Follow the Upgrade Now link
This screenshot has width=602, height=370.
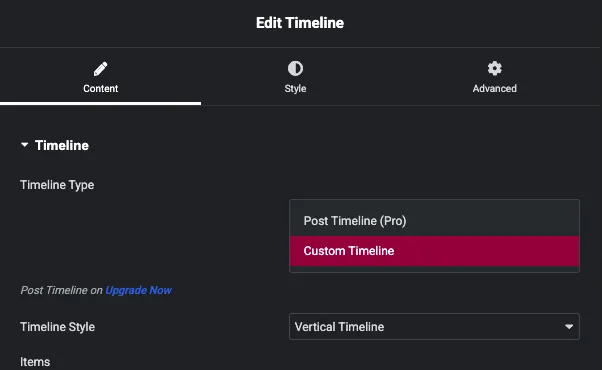139,290
